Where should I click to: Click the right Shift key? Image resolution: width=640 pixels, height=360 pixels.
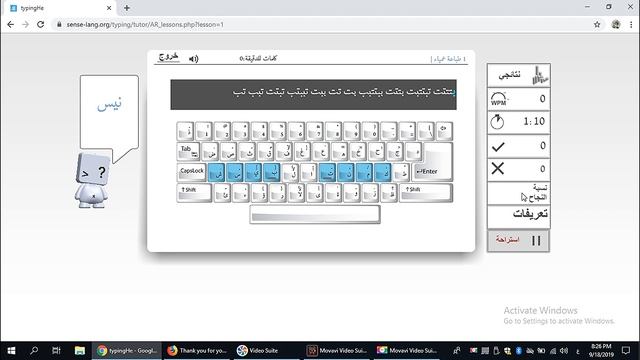[426, 192]
